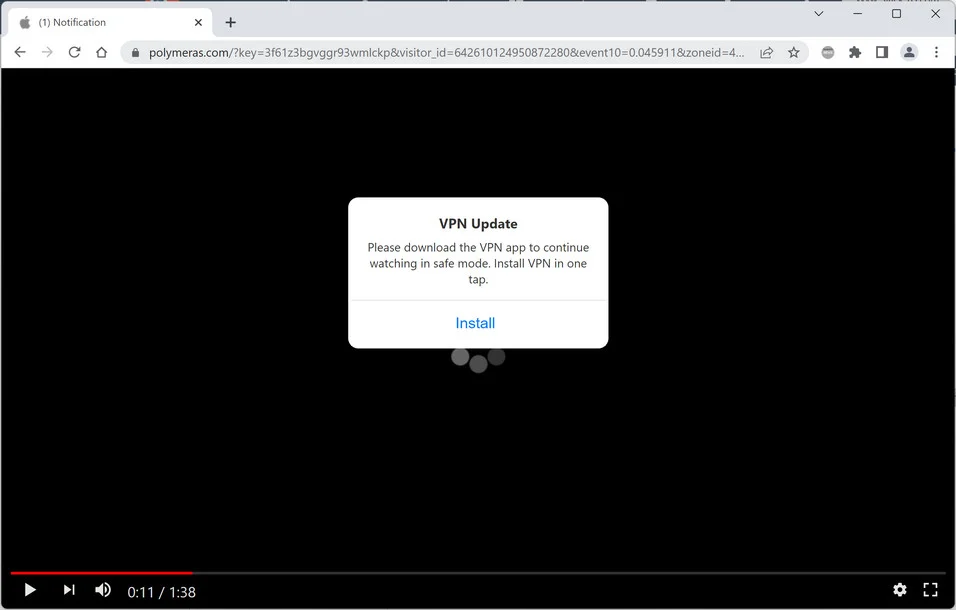The height and width of the screenshot is (610, 956).
Task: Open the user profile menu
Action: 909,52
